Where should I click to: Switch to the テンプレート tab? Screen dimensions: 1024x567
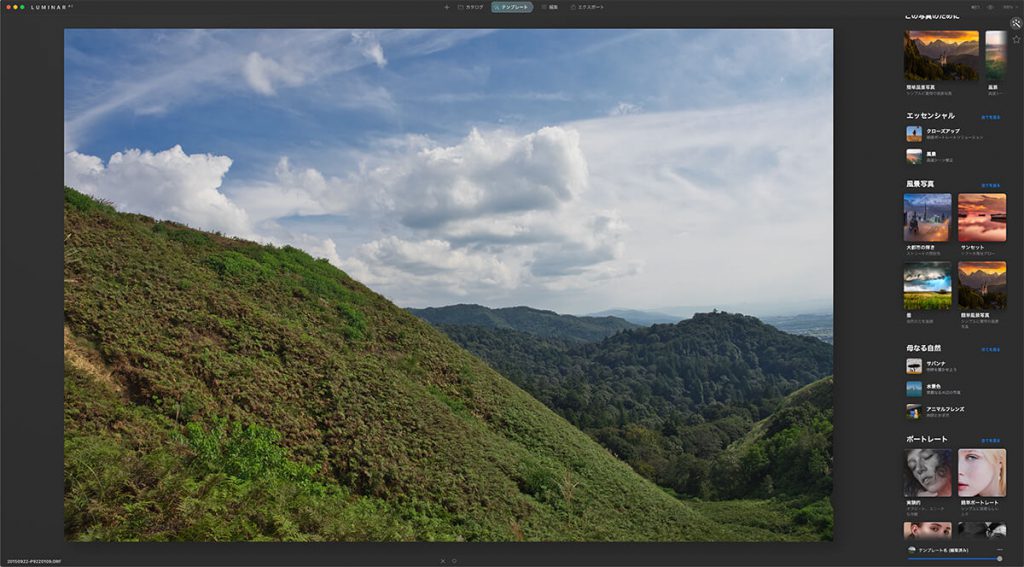click(512, 7)
